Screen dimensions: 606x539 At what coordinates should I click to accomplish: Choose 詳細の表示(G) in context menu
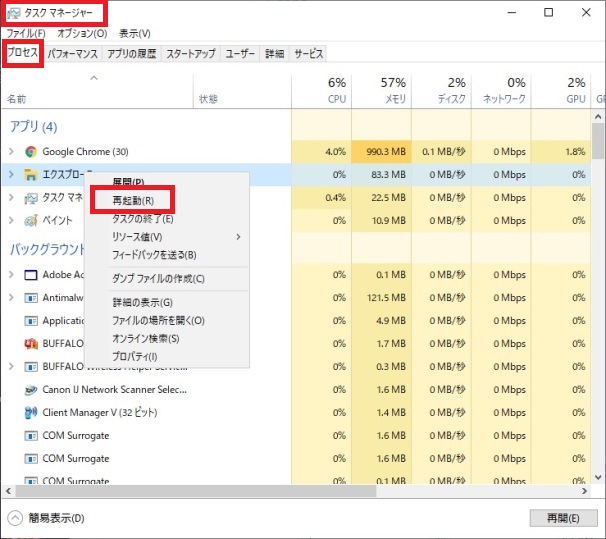click(143, 303)
